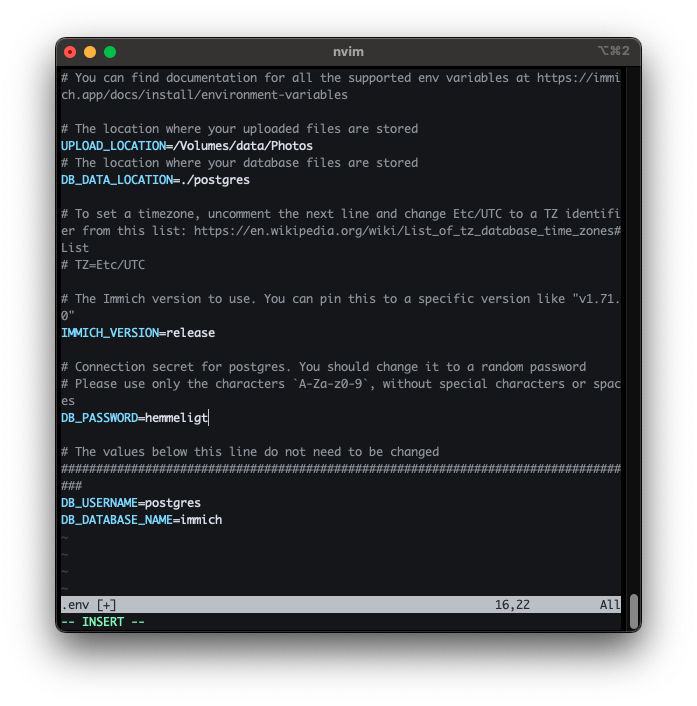The image size is (697, 706).
Task: Click the nvim window title
Action: (x=348, y=52)
